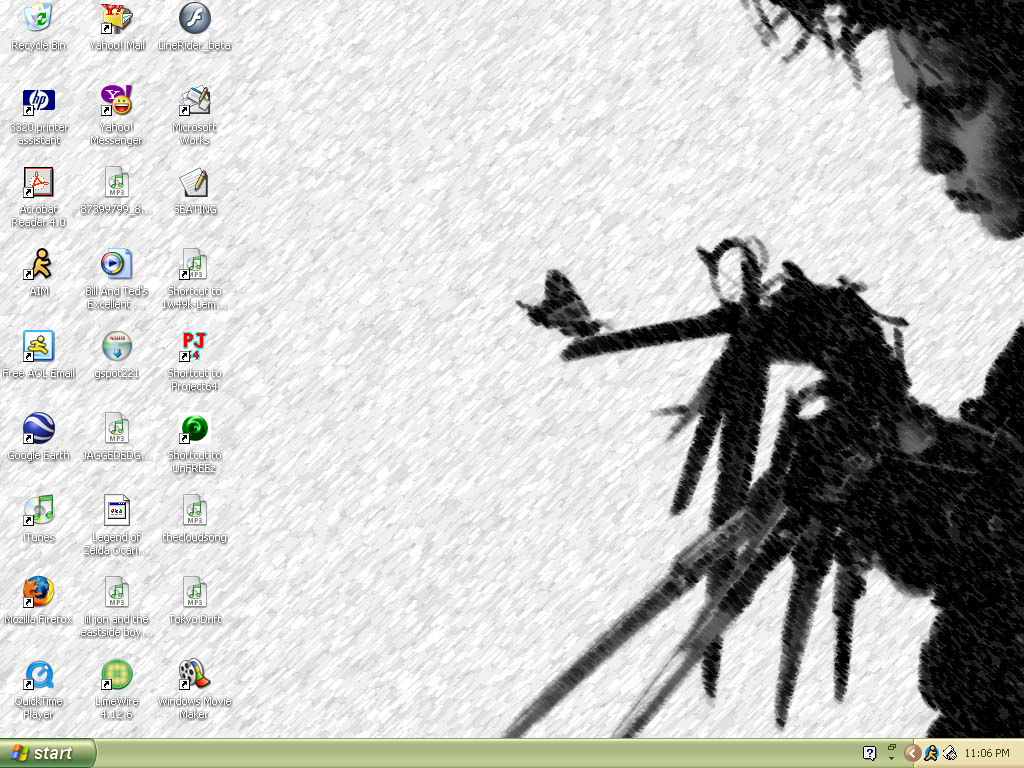Select the lil jon and the eastside boy MP3

pos(117,592)
